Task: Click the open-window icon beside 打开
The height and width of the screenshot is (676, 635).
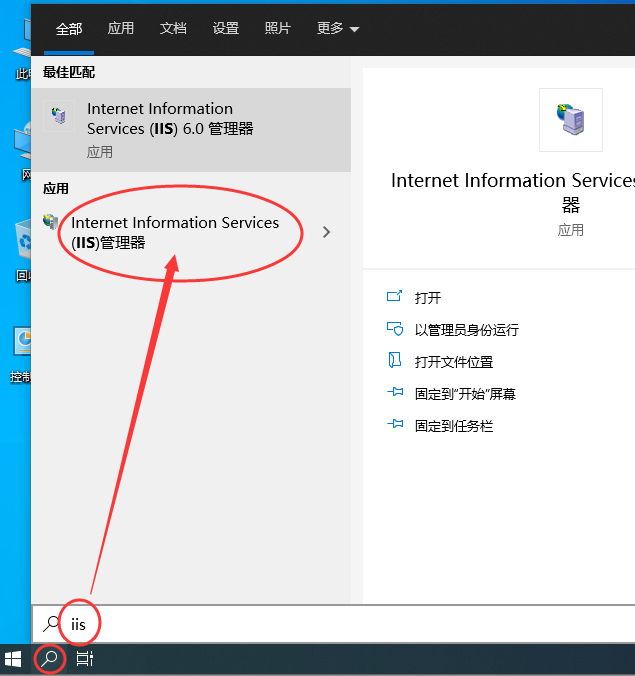Action: coord(394,296)
